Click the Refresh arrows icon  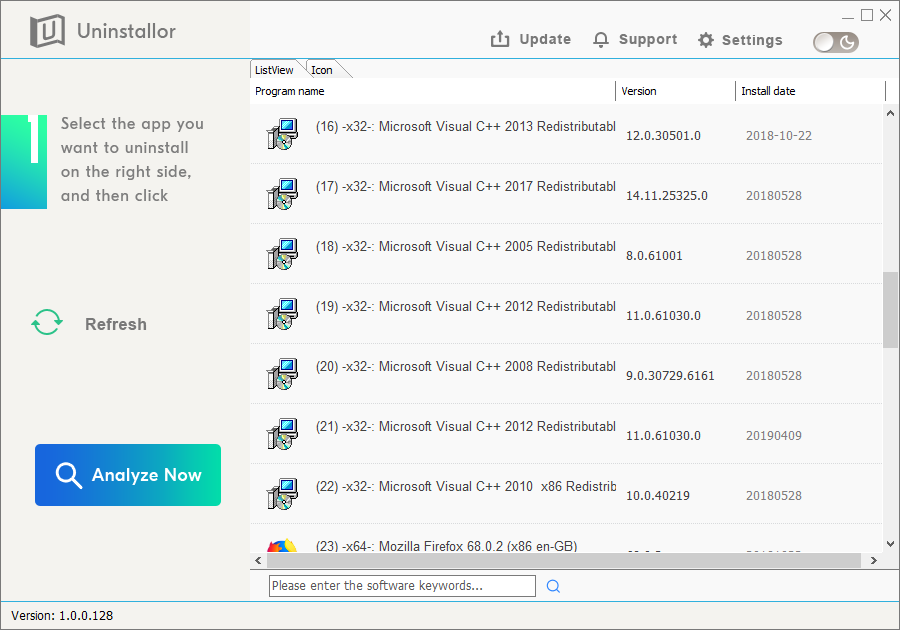(x=47, y=322)
